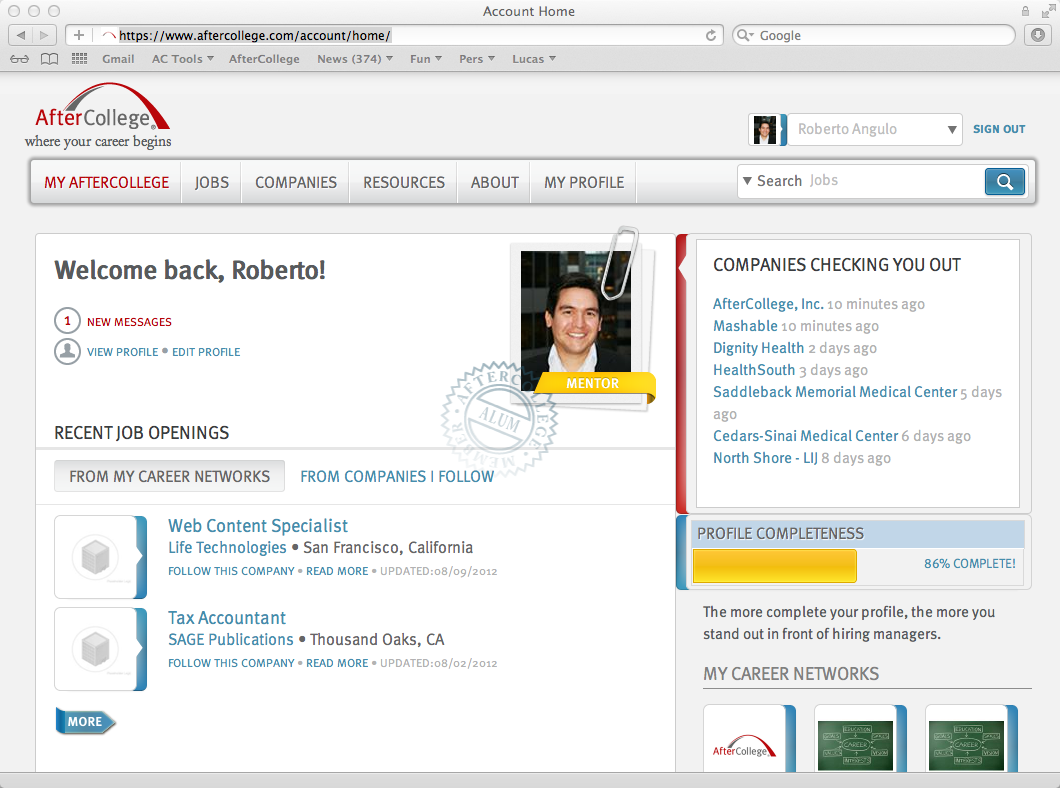Open HealthSouth company link

pyautogui.click(x=754, y=370)
